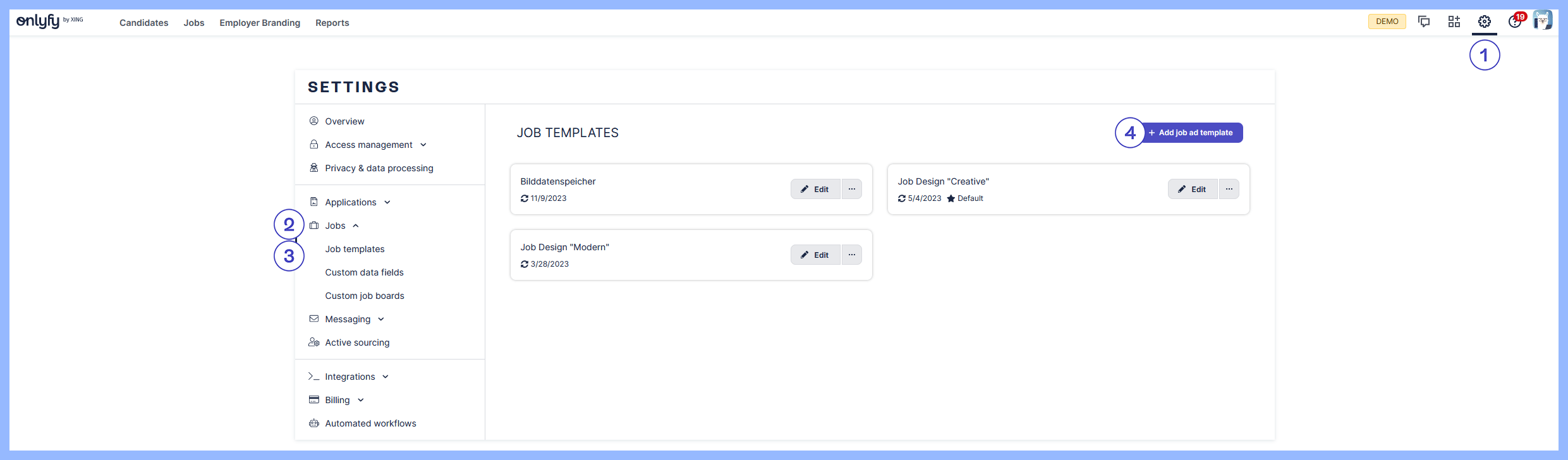Go to the Candidates menu
The image size is (1568, 460).
(143, 23)
